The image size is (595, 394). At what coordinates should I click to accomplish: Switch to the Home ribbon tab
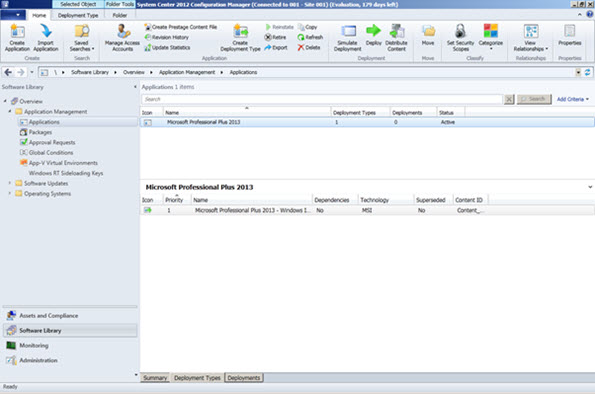point(39,15)
